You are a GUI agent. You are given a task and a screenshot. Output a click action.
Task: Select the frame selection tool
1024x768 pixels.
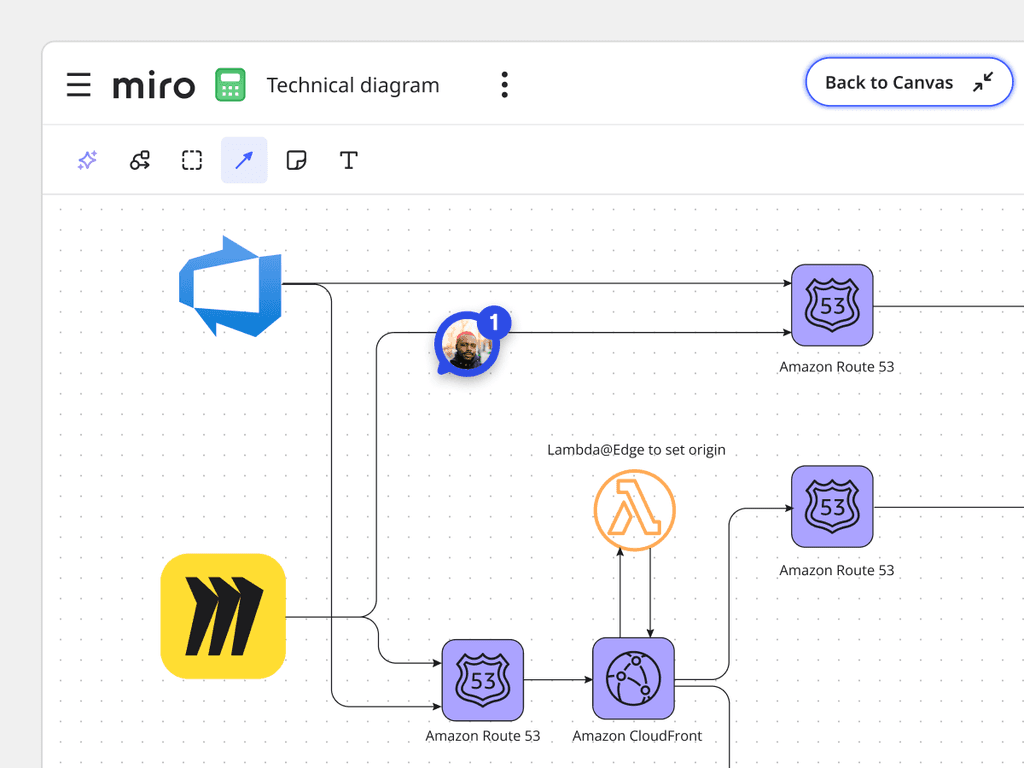coord(191,160)
